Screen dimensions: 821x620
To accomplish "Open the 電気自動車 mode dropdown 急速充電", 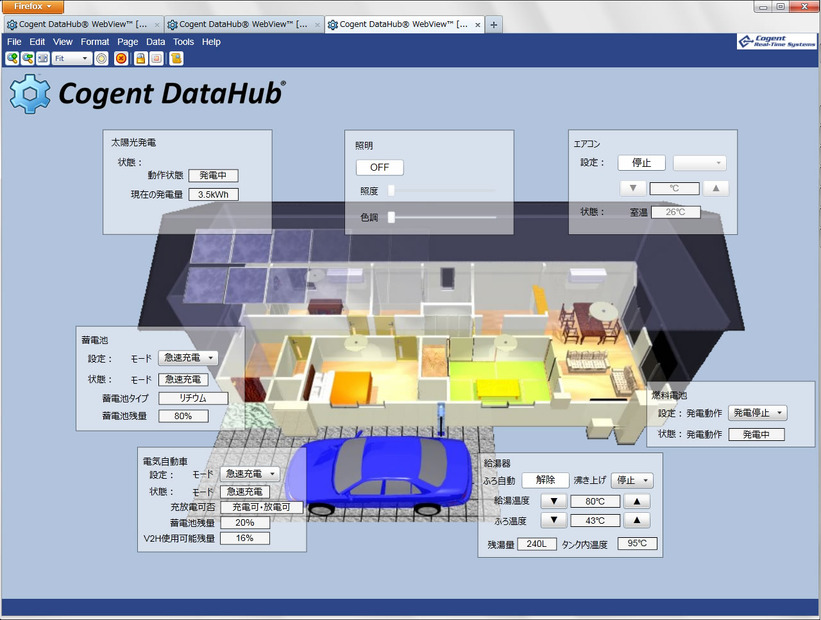I will (x=250, y=474).
